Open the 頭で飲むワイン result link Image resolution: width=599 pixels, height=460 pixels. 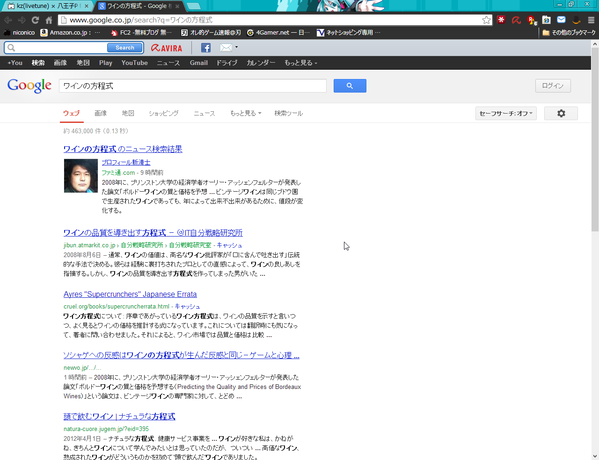pyautogui.click(x=119, y=416)
